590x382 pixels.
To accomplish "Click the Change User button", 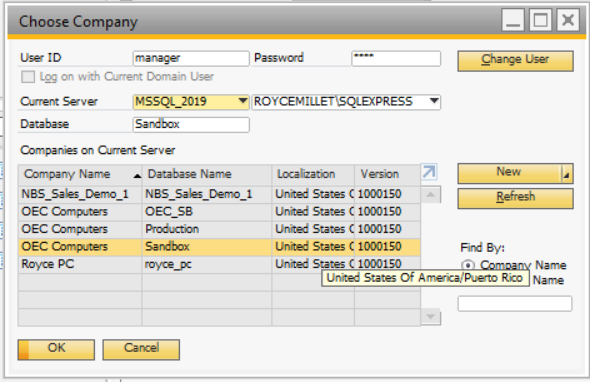I will [515, 60].
